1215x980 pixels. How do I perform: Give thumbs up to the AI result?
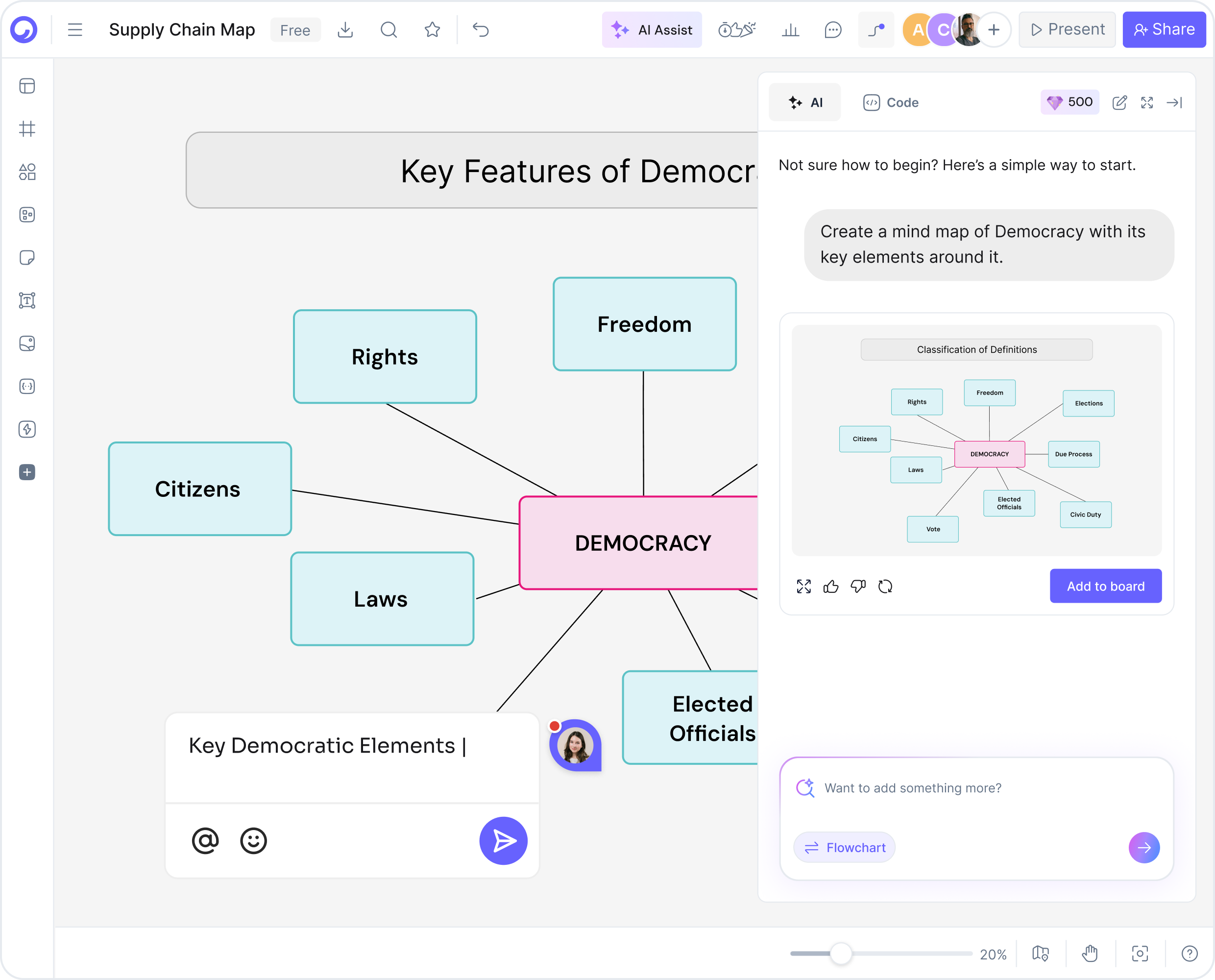(831, 587)
